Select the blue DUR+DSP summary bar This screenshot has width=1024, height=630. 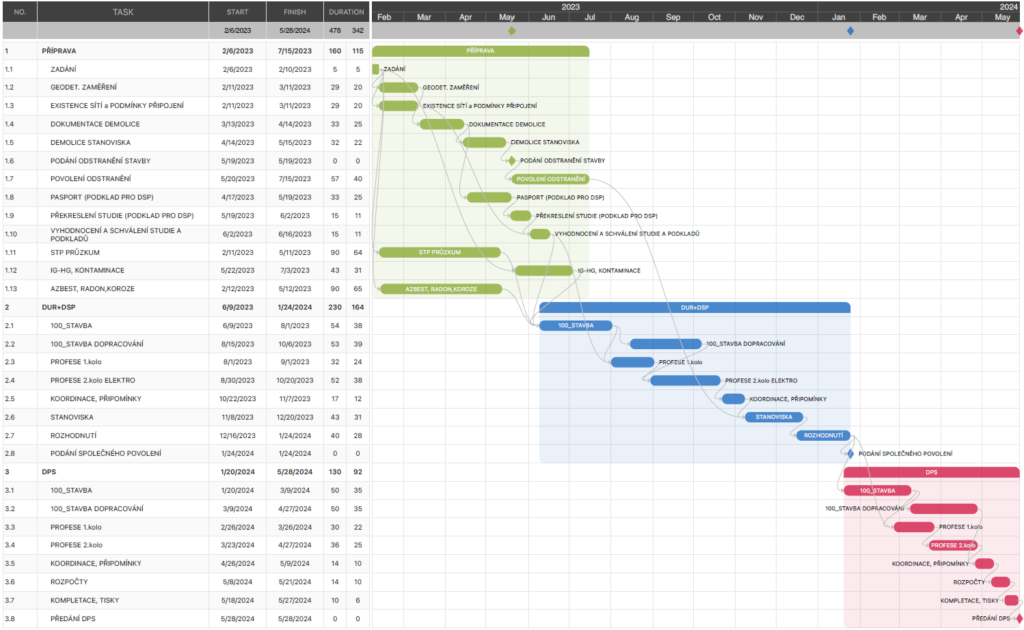coord(694,307)
